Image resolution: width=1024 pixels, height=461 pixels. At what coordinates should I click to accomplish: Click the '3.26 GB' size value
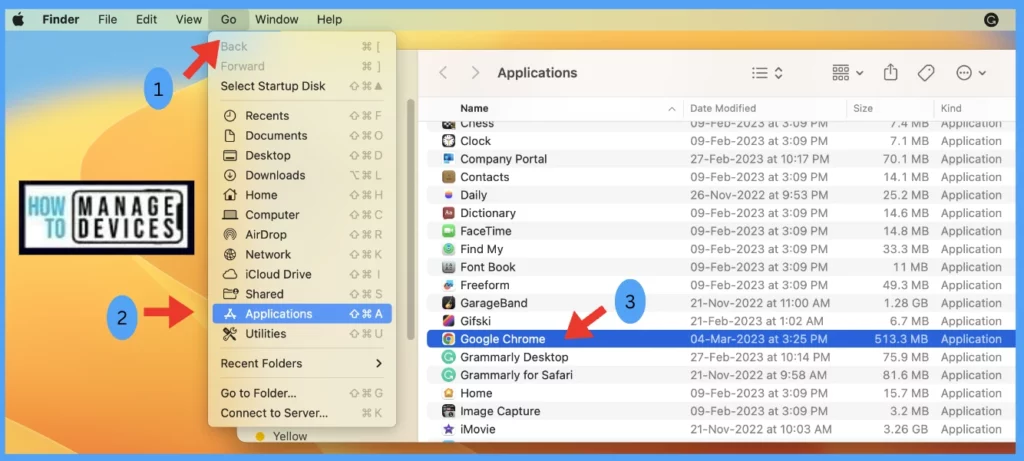(x=906, y=430)
